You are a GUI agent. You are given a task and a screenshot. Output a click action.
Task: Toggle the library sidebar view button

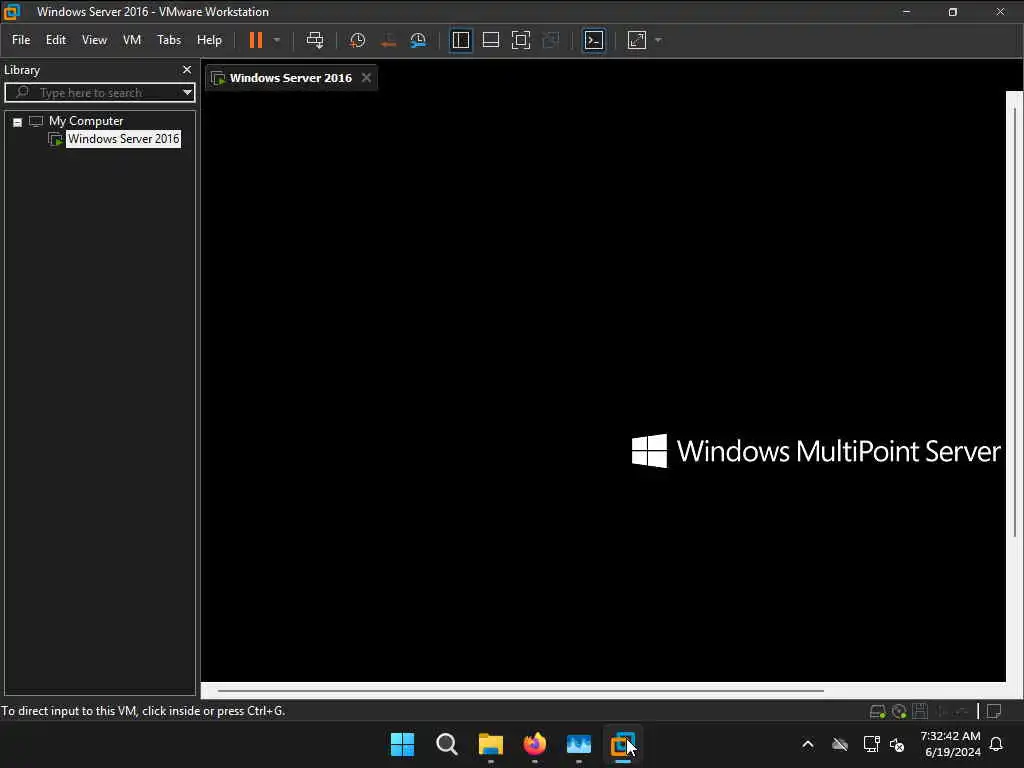coord(460,40)
